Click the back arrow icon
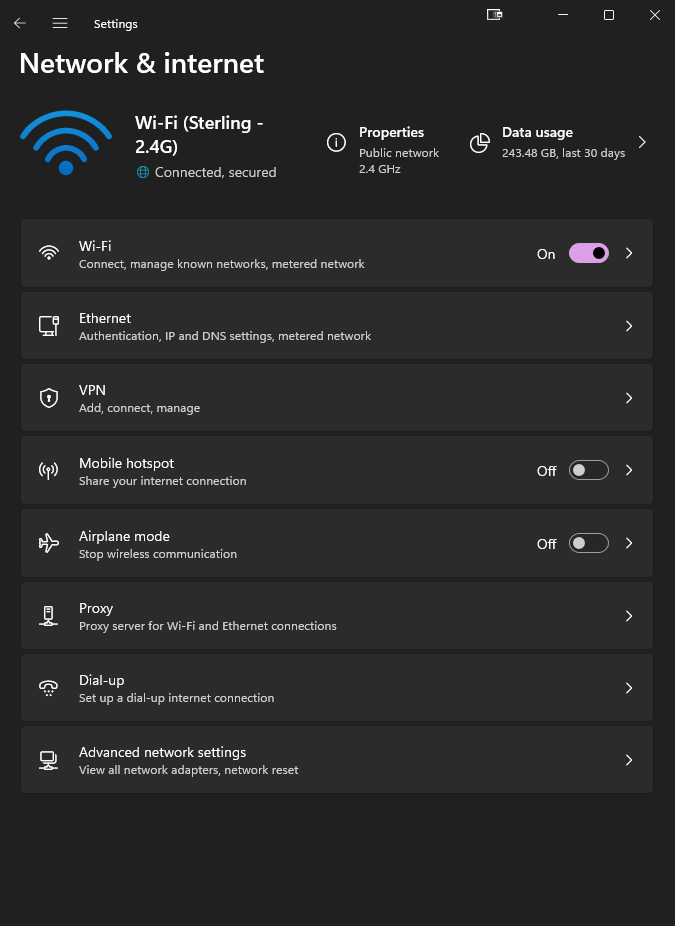675x926 pixels. click(20, 23)
